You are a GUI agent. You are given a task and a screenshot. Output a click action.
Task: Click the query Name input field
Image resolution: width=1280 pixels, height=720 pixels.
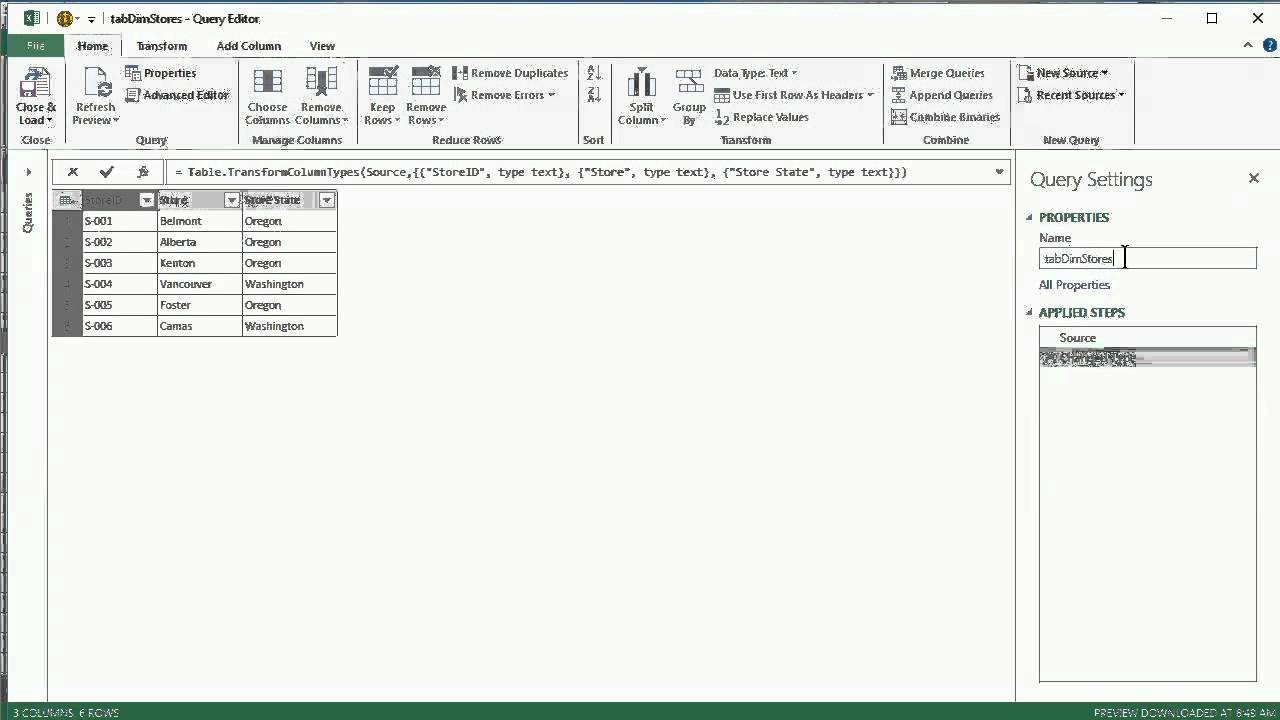(x=1147, y=259)
